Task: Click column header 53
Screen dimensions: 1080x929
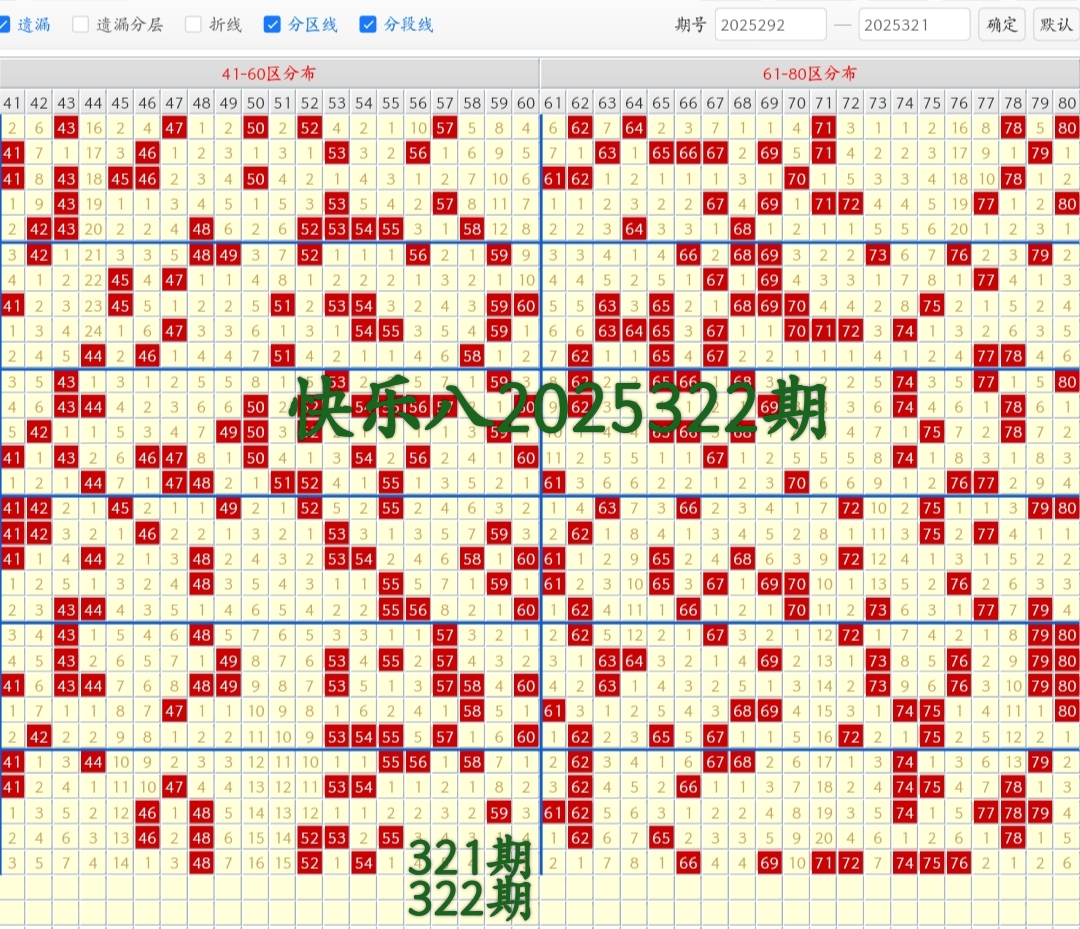Action: coord(337,103)
